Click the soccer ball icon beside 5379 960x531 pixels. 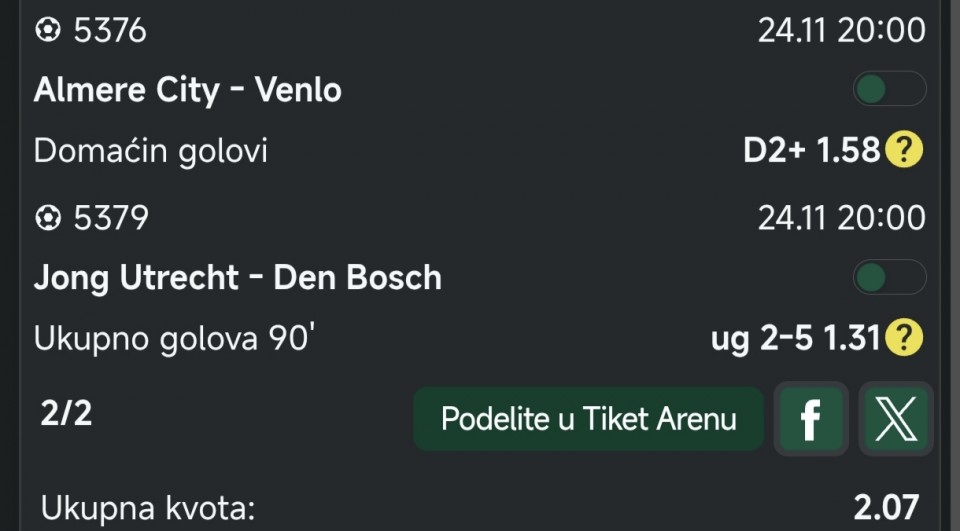[47, 217]
